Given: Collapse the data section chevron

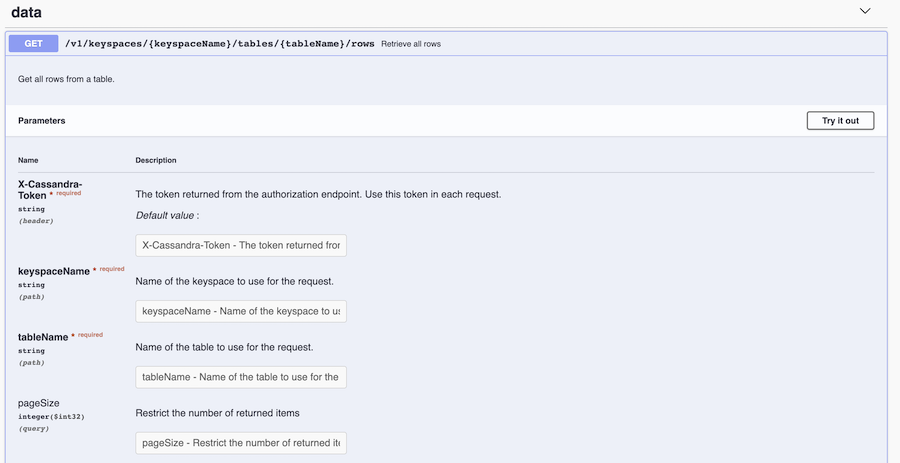Looking at the screenshot, I should [865, 11].
